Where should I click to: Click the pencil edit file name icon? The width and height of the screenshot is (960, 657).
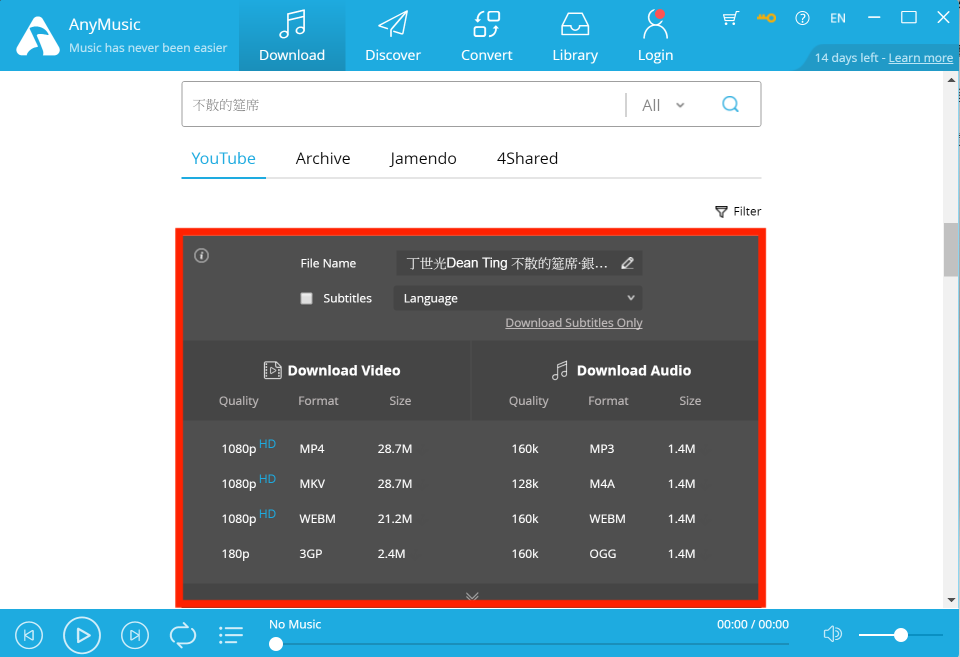coord(628,263)
